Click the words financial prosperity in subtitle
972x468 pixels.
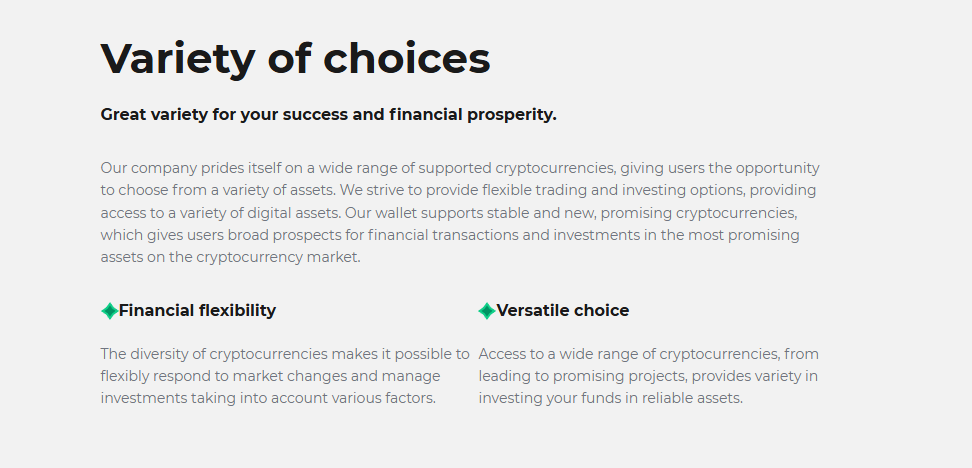(473, 115)
